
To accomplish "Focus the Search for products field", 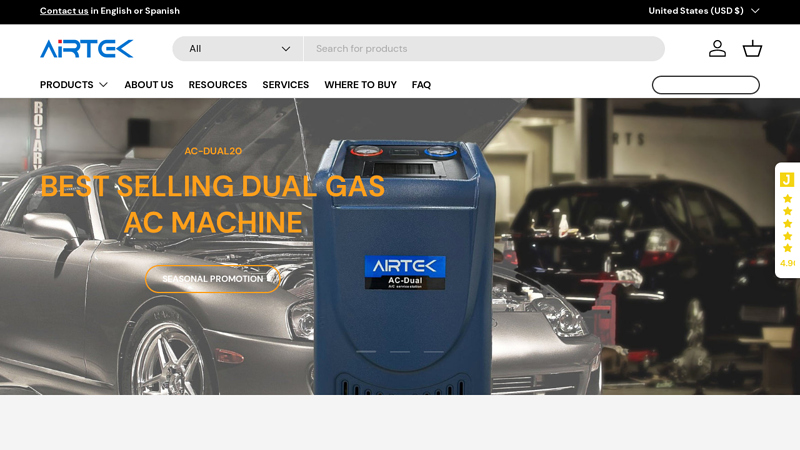I will [x=484, y=48].
